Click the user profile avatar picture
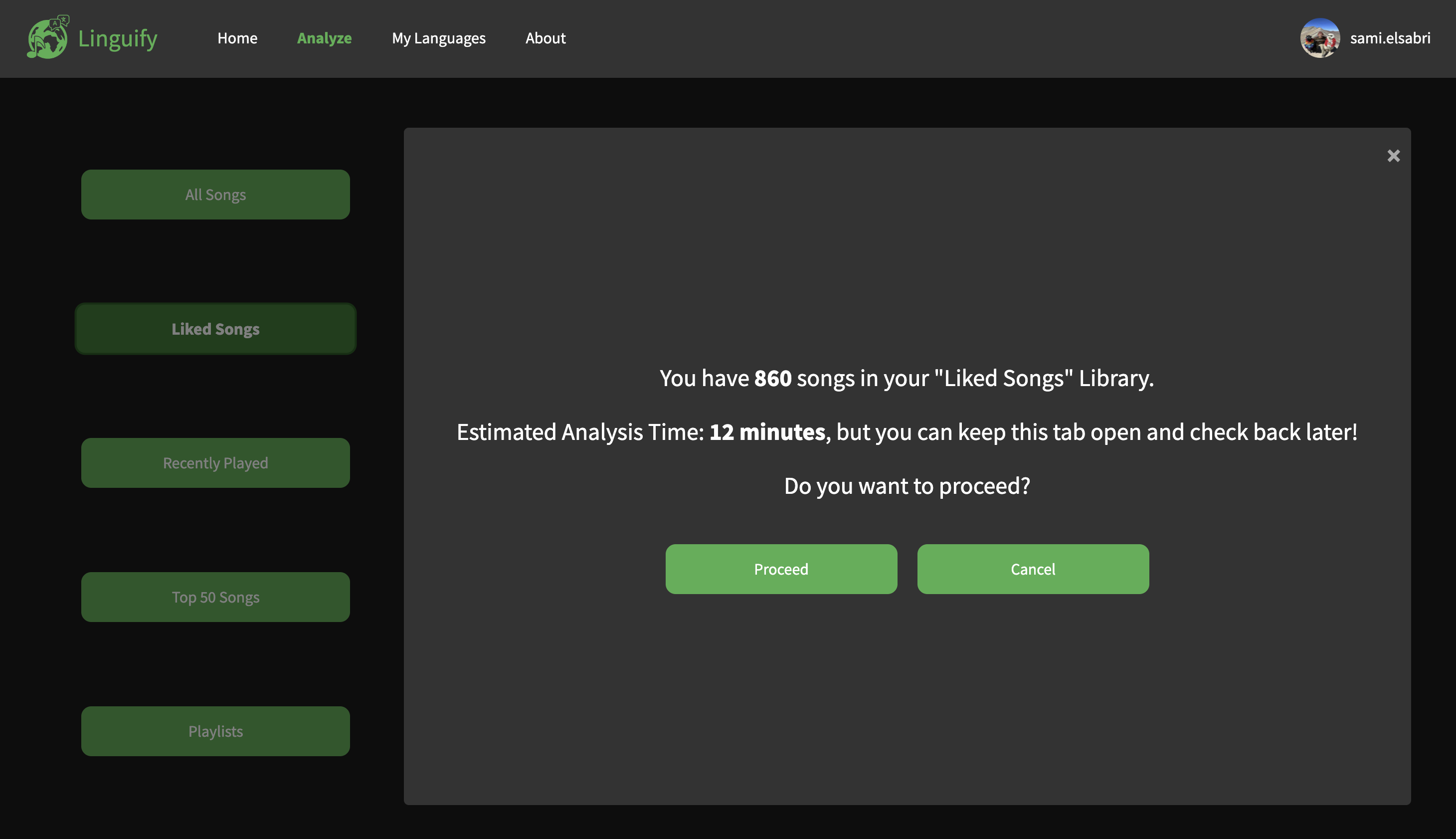1456x839 pixels. point(1319,38)
